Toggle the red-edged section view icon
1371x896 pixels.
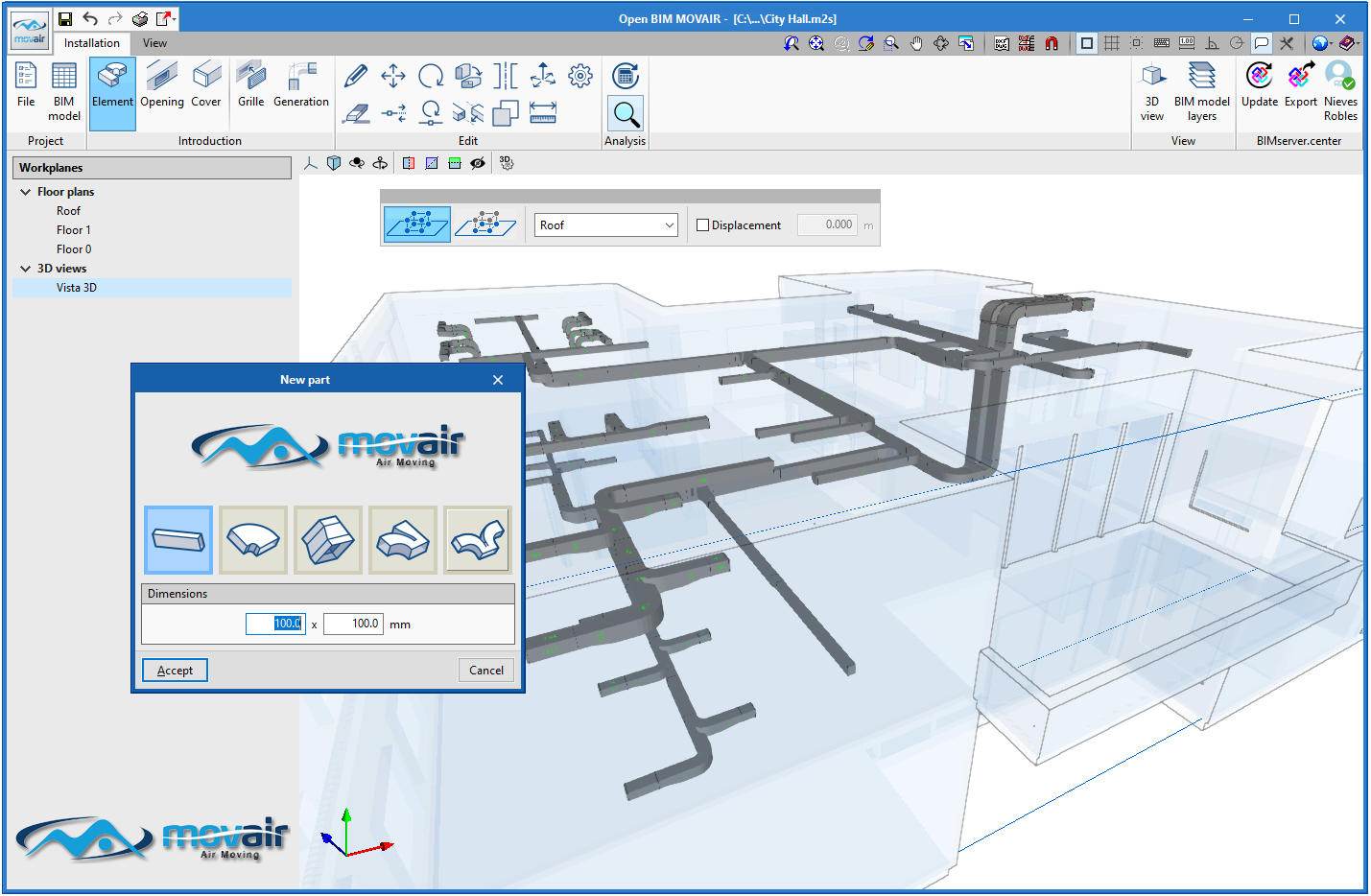tap(409, 163)
